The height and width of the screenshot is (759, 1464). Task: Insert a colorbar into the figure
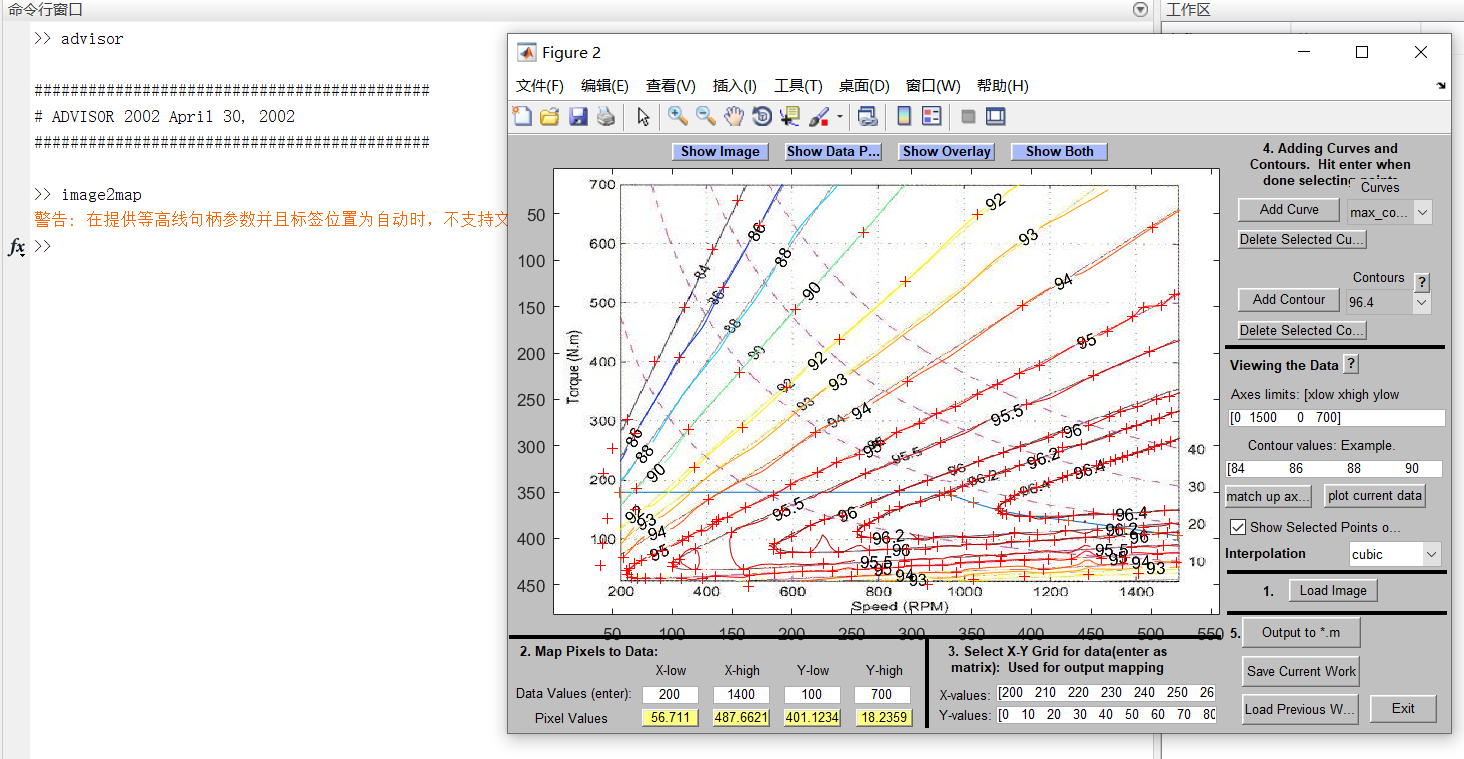coord(904,117)
